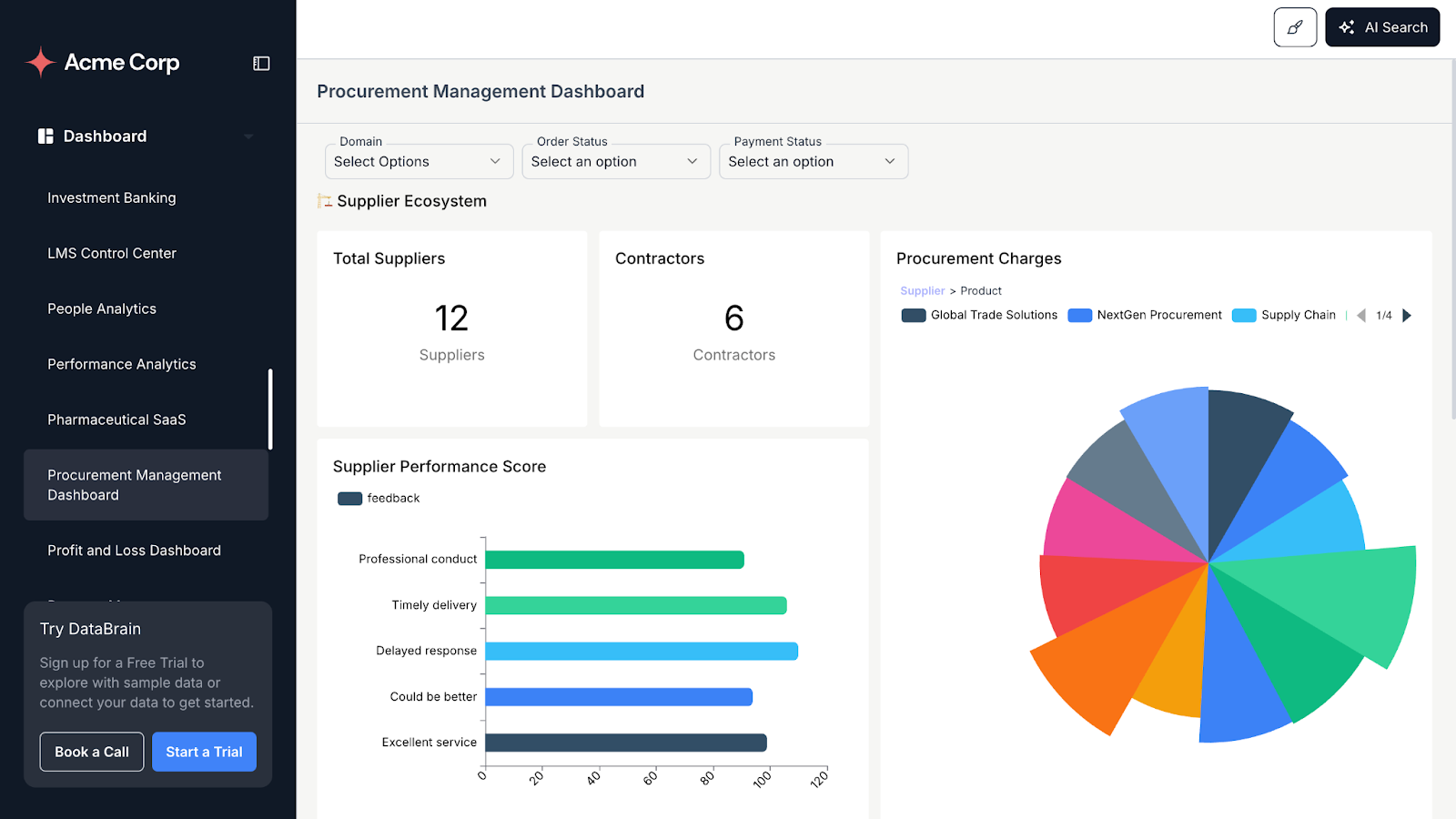Screen dimensions: 1456x819
Task: Click the Contractors value 6
Action: tap(733, 318)
